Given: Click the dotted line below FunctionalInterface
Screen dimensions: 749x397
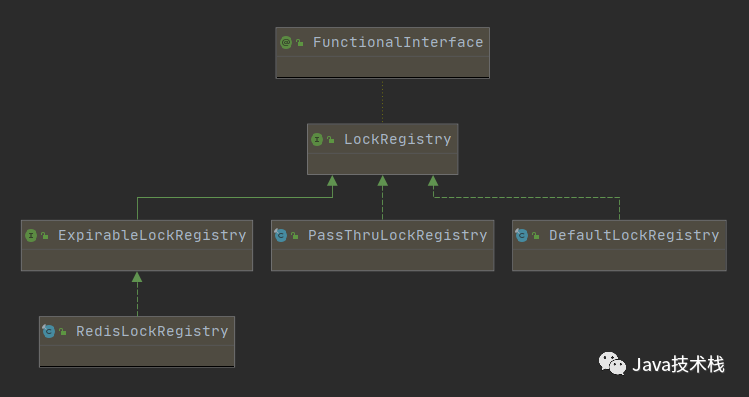Looking at the screenshot, I should [382, 101].
